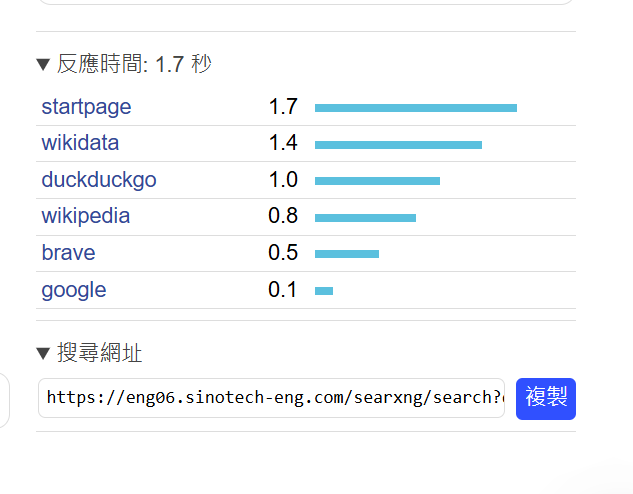
Task: Click the 複製 copy button
Action: 546,398
